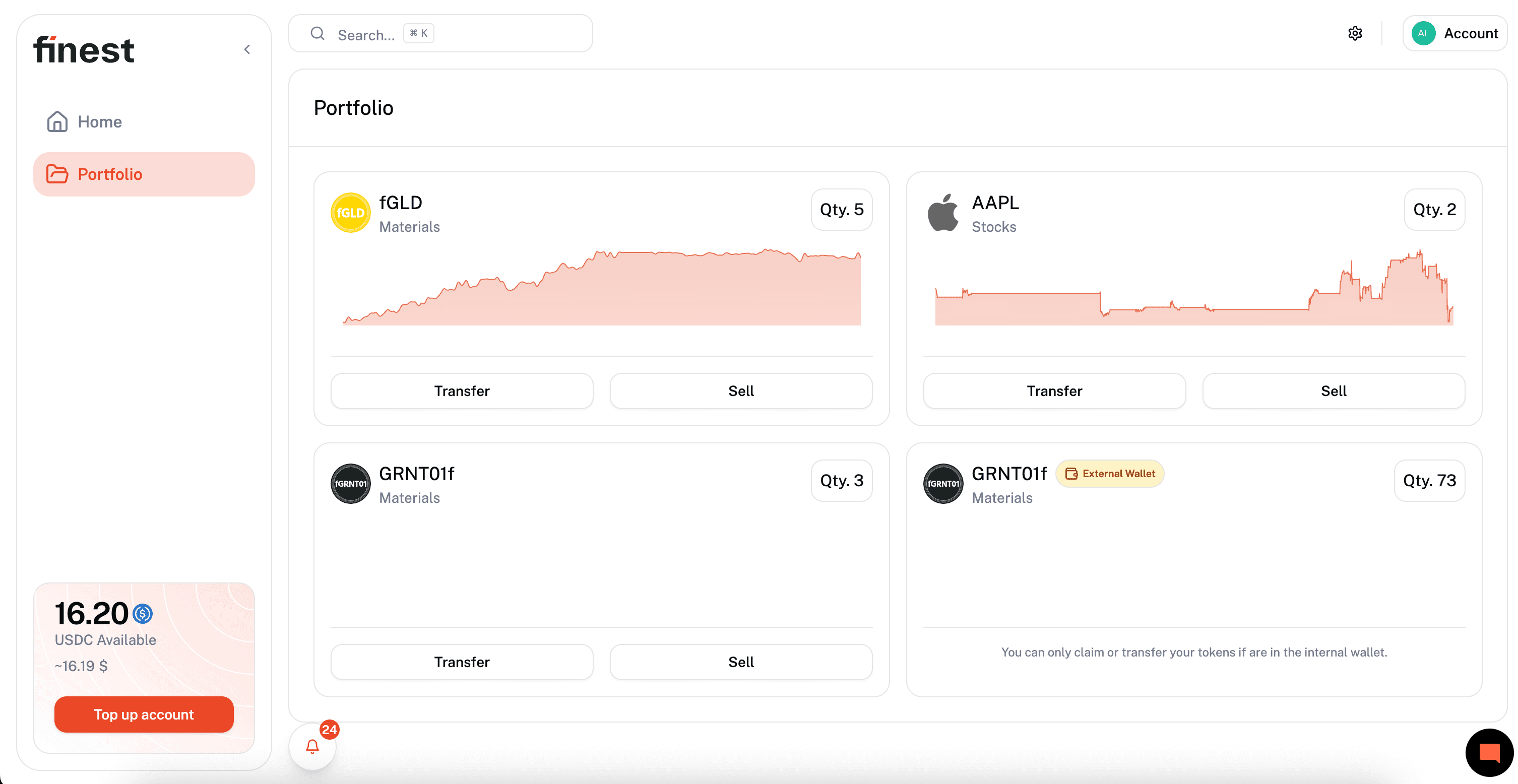Open the settings gear icon
1518x784 pixels.
(1355, 34)
